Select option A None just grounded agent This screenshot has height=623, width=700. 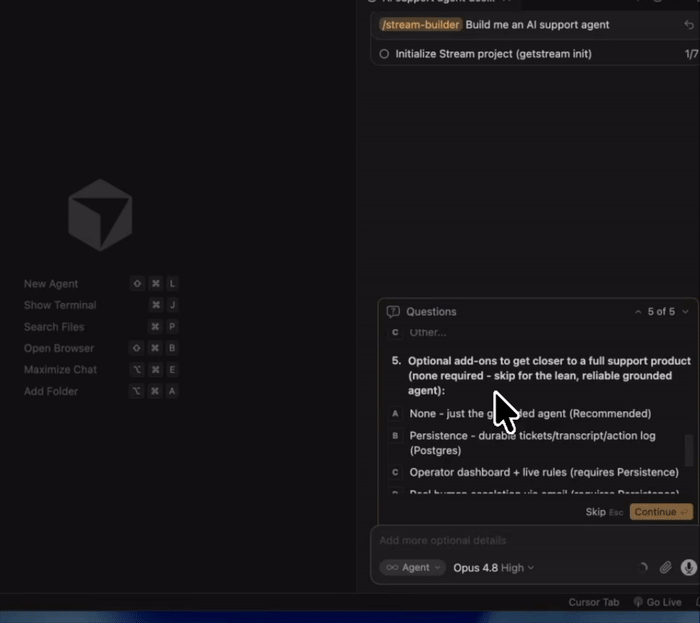[x=530, y=414]
